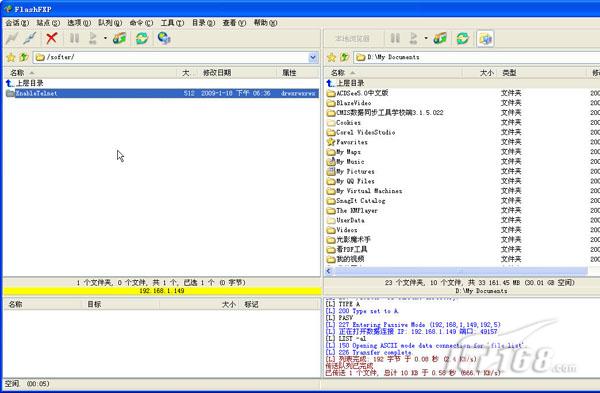Click the favorites star beside /softer/ path

(x=11, y=57)
